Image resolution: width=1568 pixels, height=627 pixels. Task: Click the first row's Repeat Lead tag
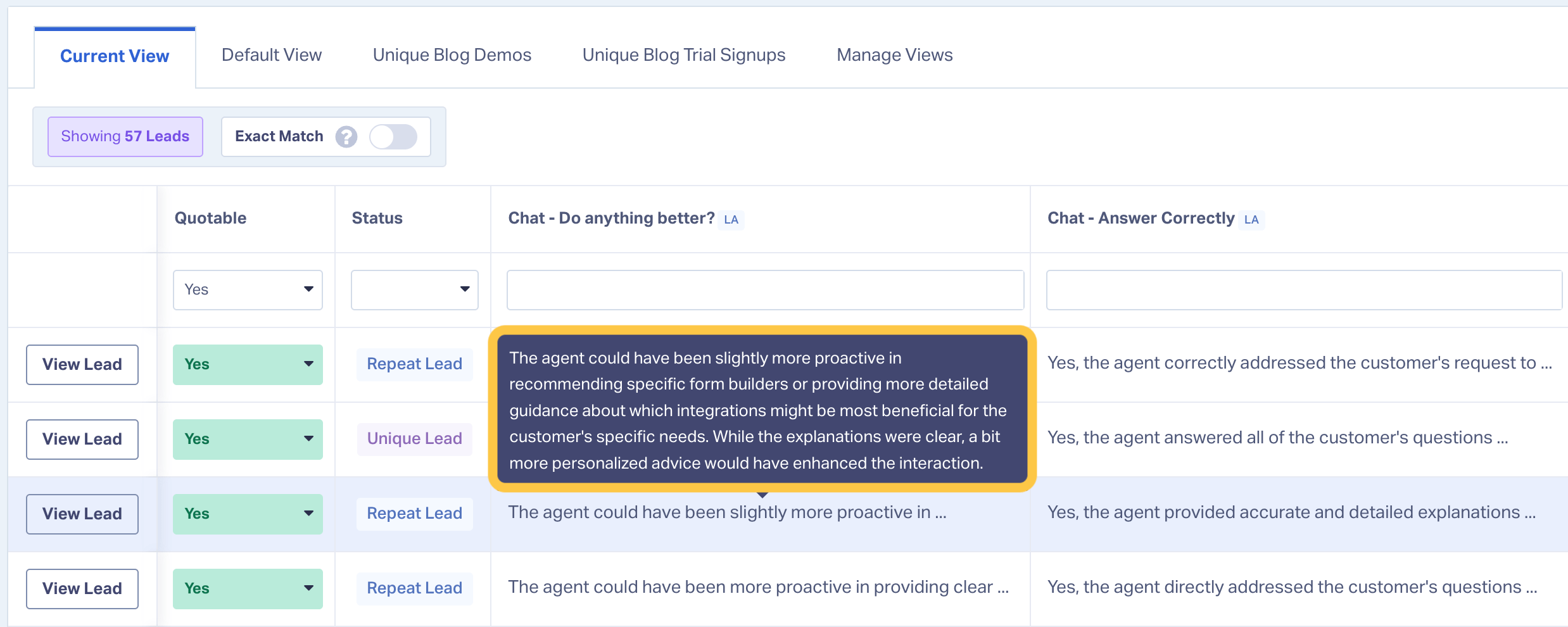[x=414, y=364]
